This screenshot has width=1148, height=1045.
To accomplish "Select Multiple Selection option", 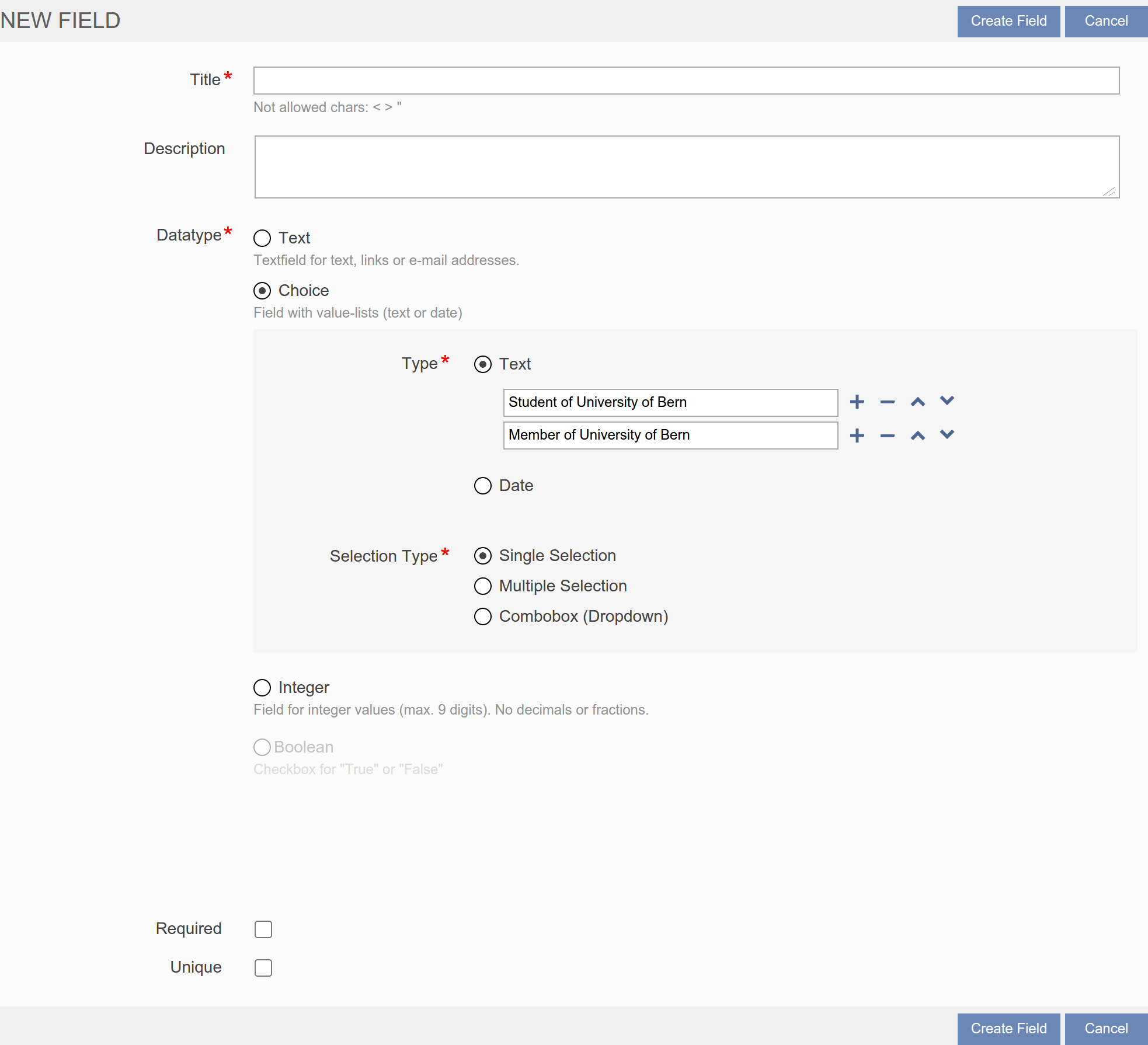I will tap(483, 586).
